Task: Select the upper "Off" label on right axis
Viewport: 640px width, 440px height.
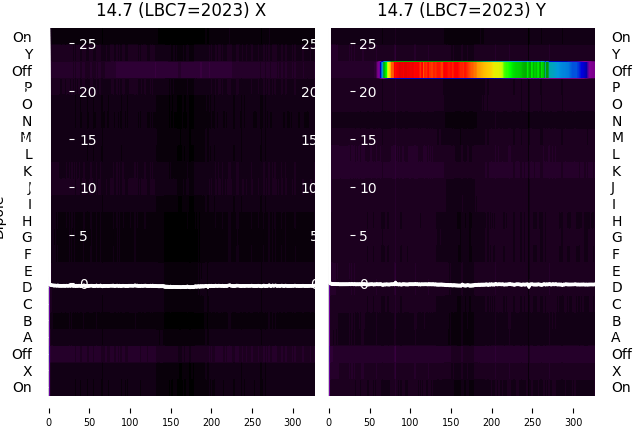Action: click(621, 71)
